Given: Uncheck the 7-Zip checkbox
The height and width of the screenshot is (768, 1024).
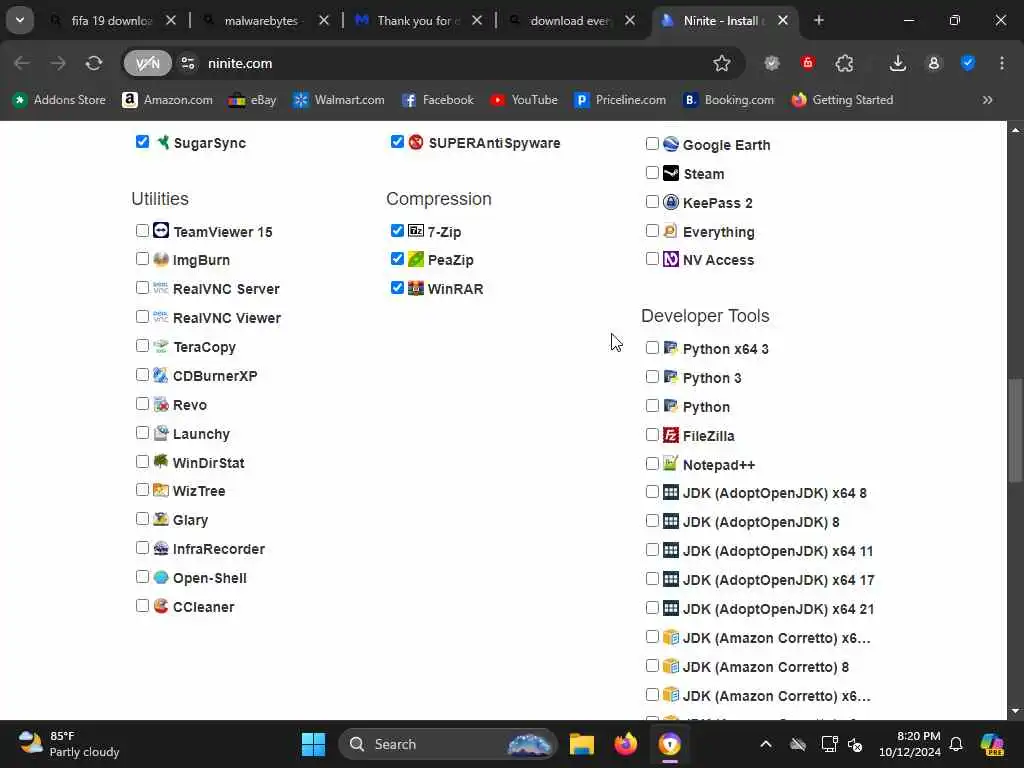Looking at the screenshot, I should coord(397,231).
